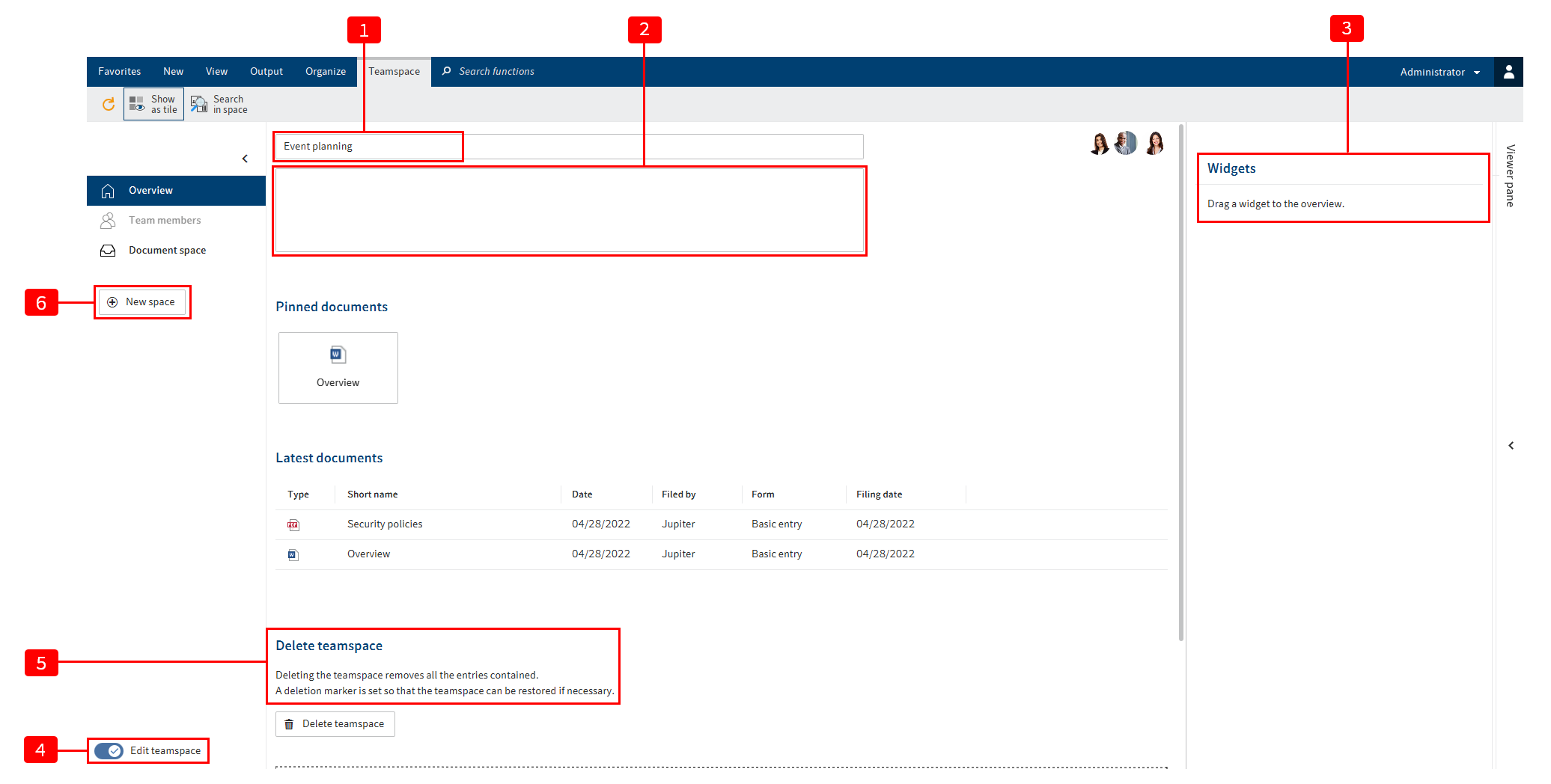The image size is (1551, 784).
Task: Expand the Viewer pane with arrow
Action: point(1511,446)
